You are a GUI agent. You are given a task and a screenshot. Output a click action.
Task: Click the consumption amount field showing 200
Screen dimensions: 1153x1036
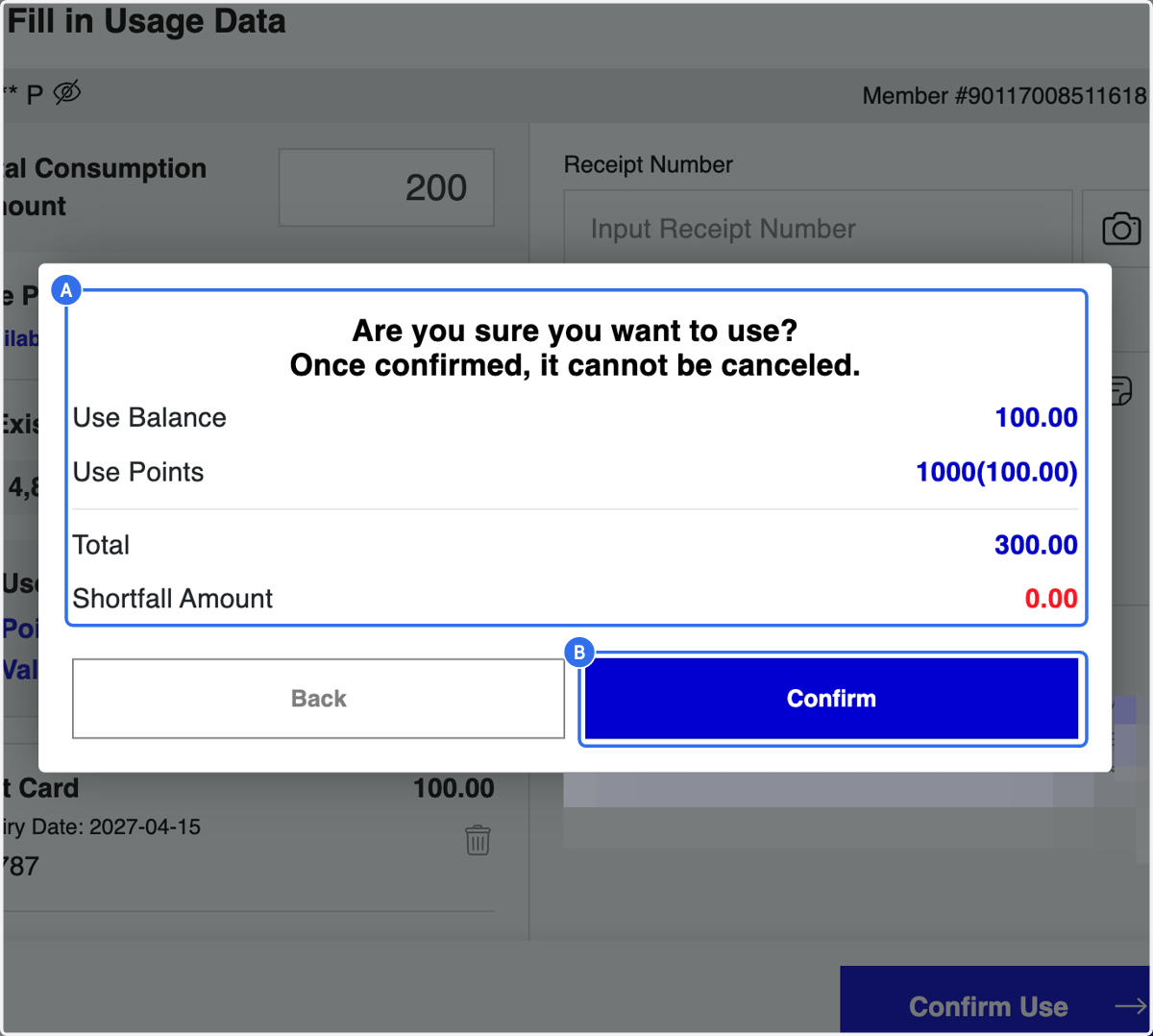tap(386, 187)
